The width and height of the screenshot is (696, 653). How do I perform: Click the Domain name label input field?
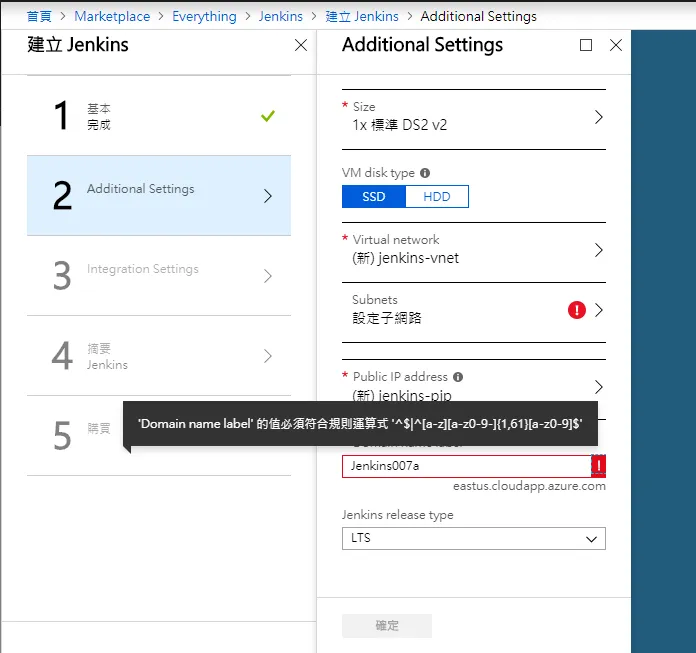pos(465,466)
